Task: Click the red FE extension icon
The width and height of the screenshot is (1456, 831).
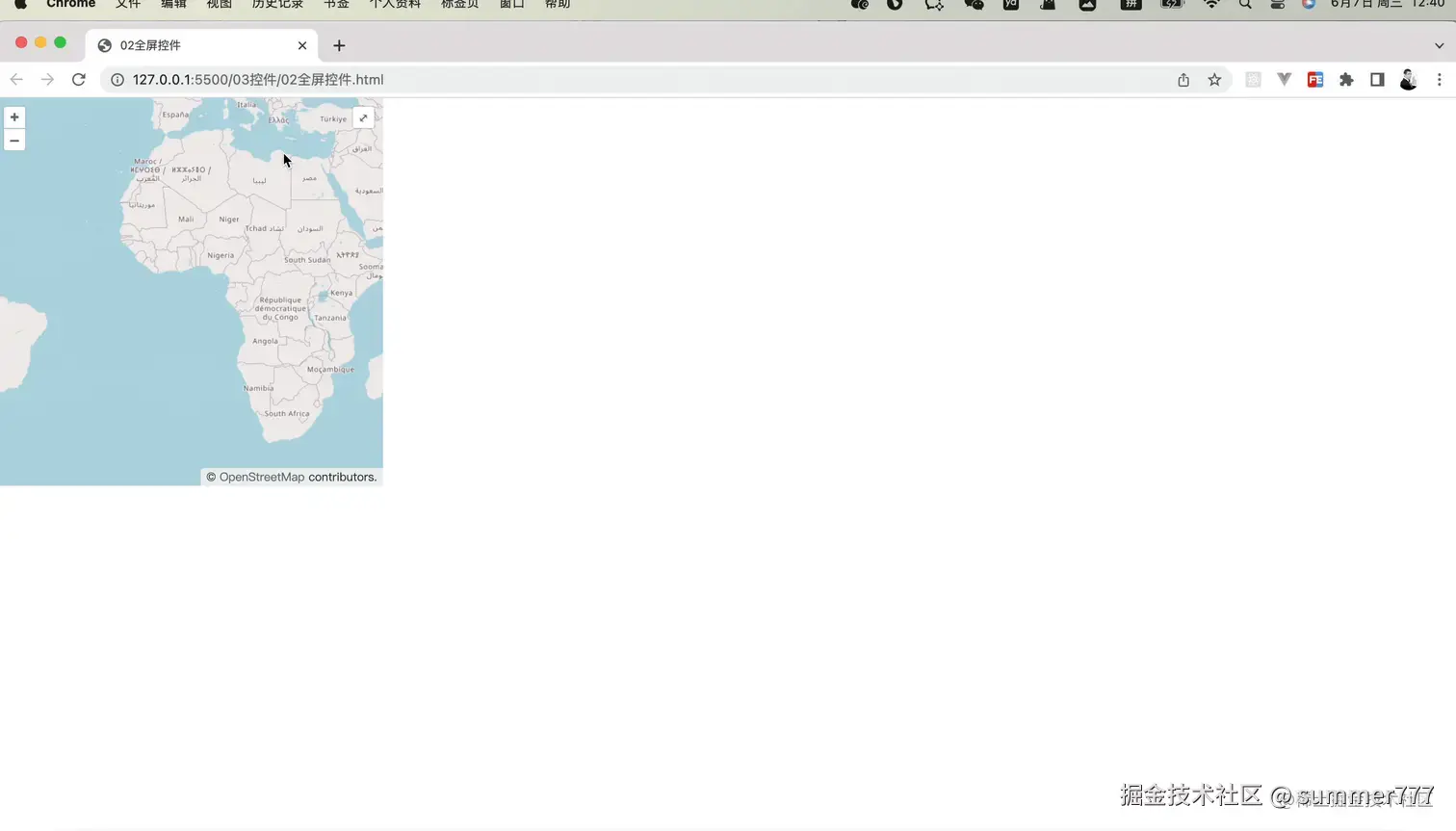Action: tap(1315, 80)
